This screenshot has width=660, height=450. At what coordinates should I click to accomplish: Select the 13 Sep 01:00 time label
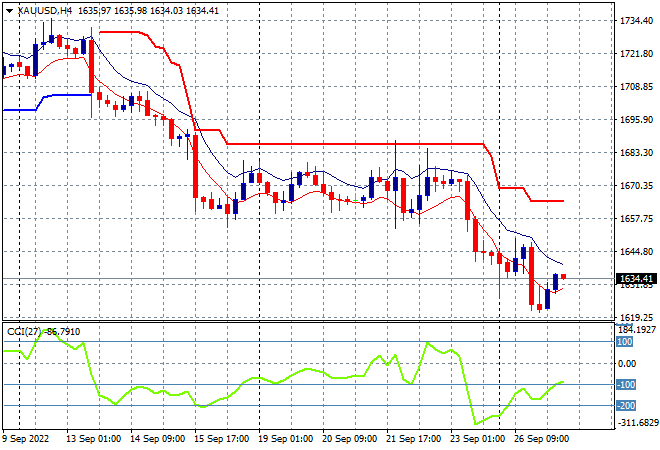point(94,439)
